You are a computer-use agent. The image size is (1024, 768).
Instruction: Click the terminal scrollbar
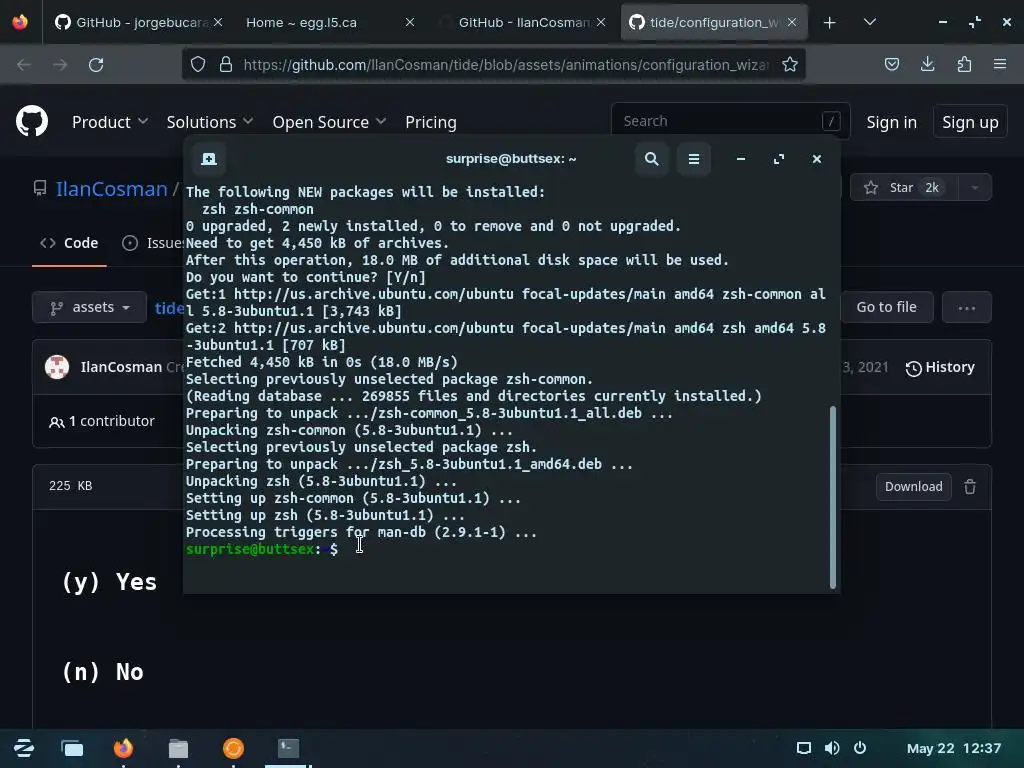tap(833, 498)
